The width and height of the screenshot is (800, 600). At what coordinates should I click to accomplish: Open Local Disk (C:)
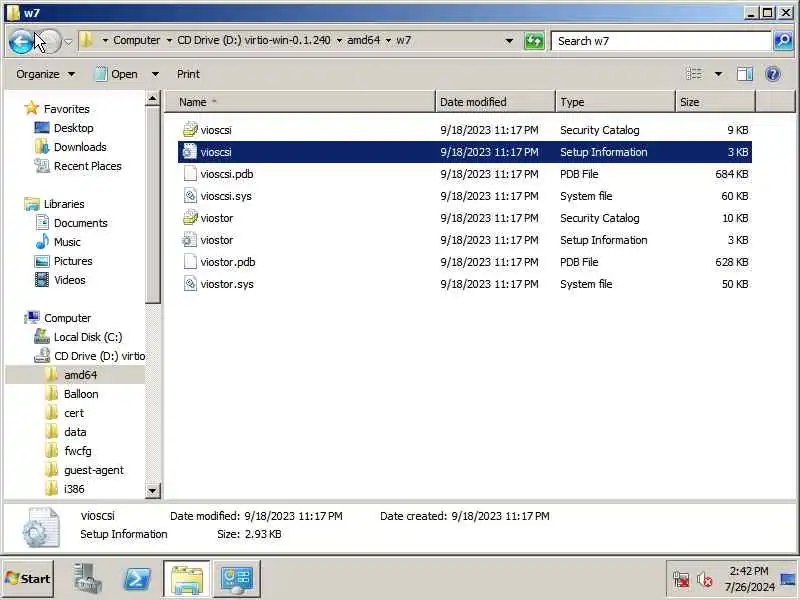tap(88, 337)
